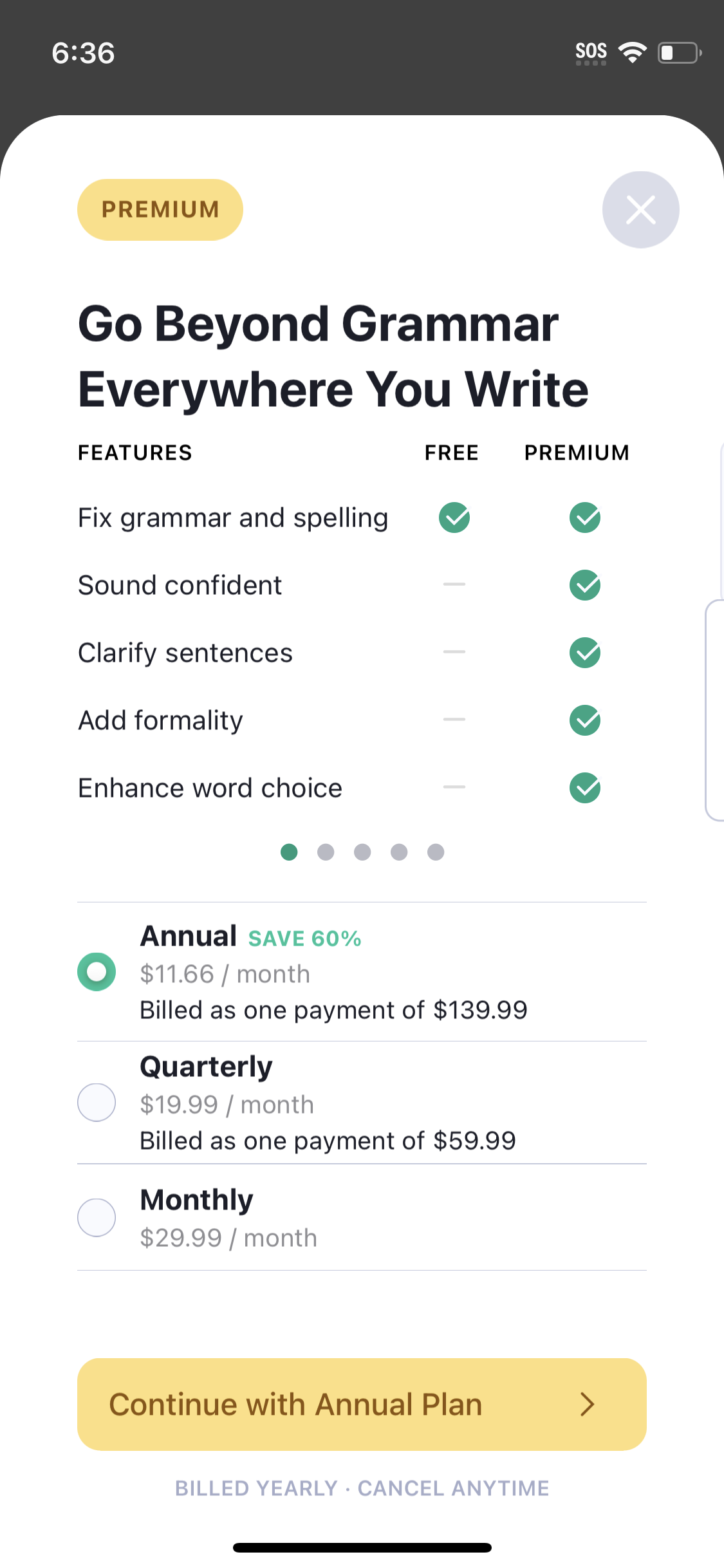This screenshot has width=724, height=1568.
Task: Select the Quarterly plan radio button
Action: (96, 1102)
